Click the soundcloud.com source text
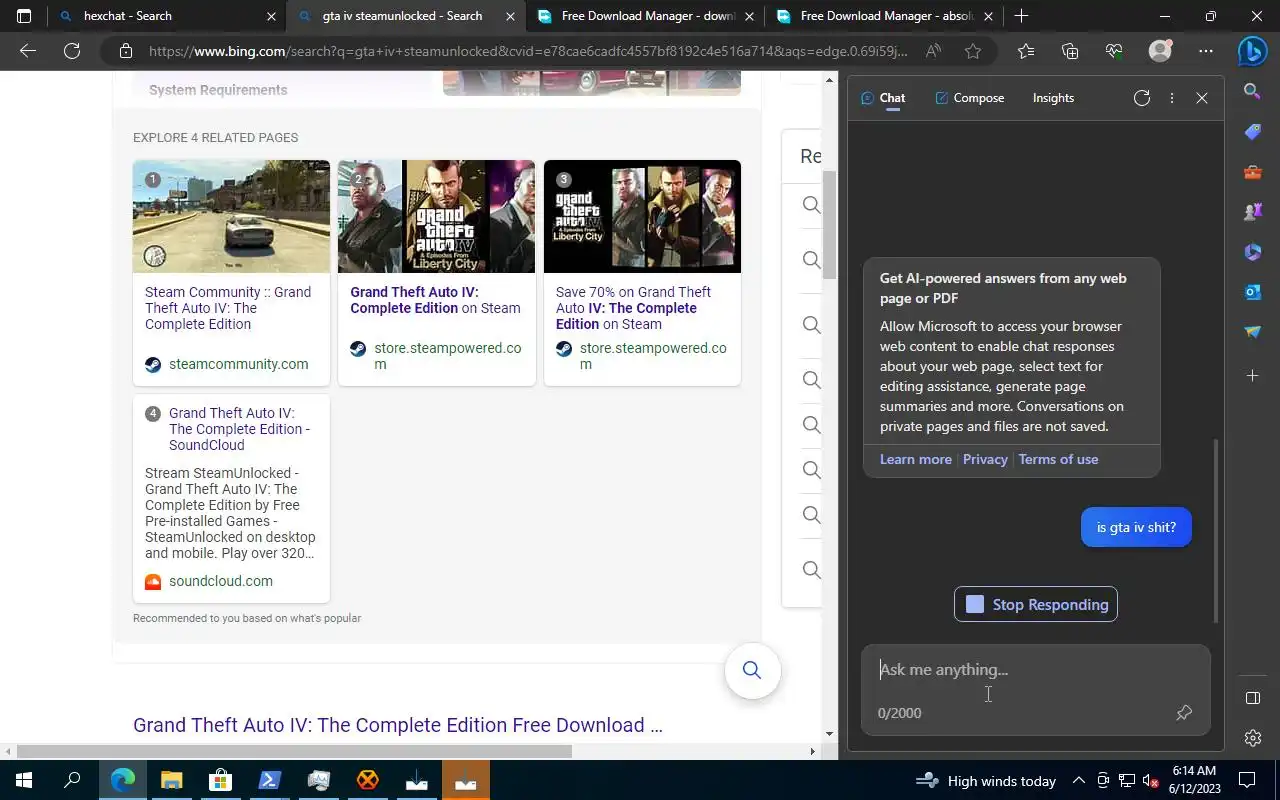Image resolution: width=1280 pixels, height=800 pixels. [x=220, y=581]
